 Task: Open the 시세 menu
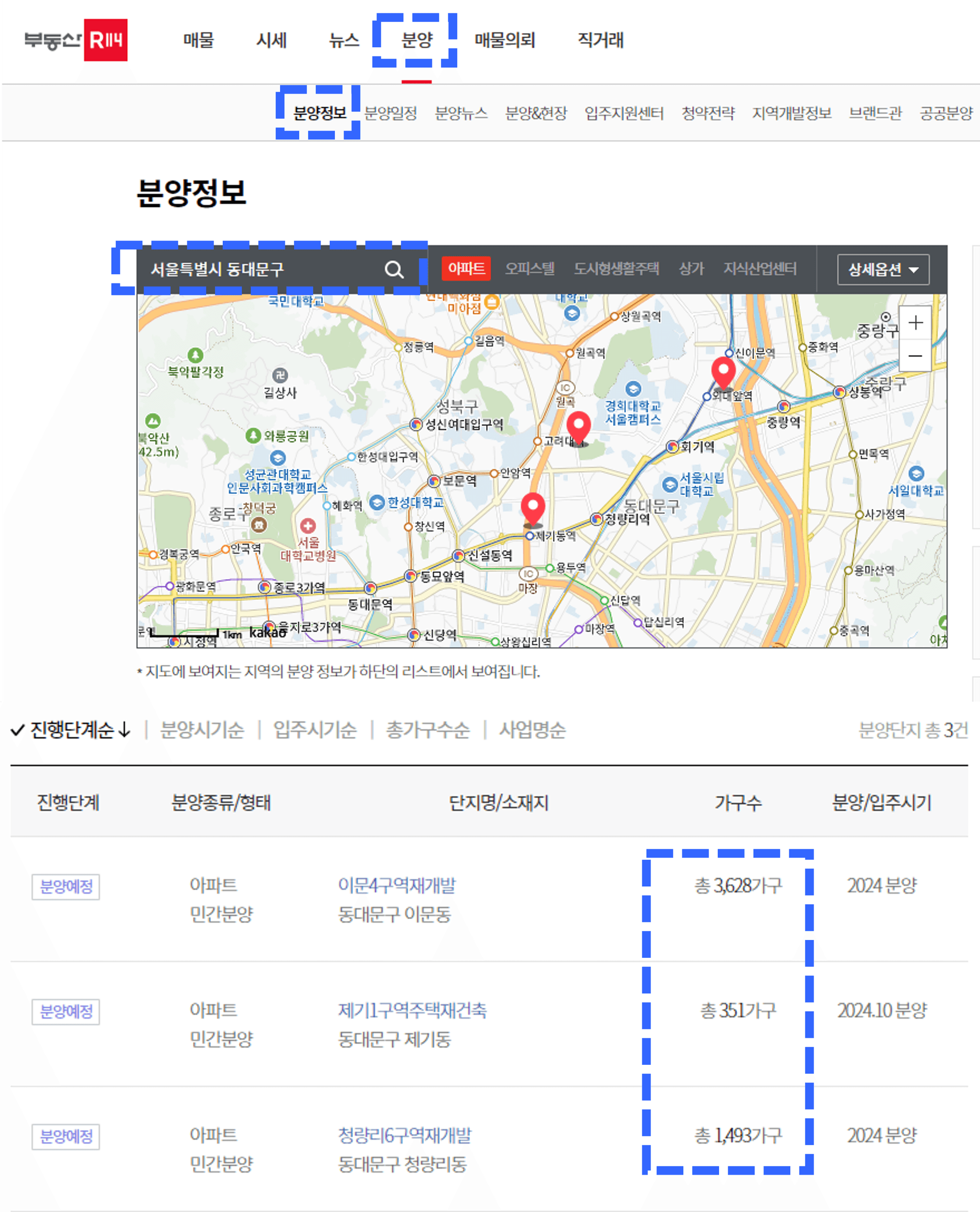271,40
